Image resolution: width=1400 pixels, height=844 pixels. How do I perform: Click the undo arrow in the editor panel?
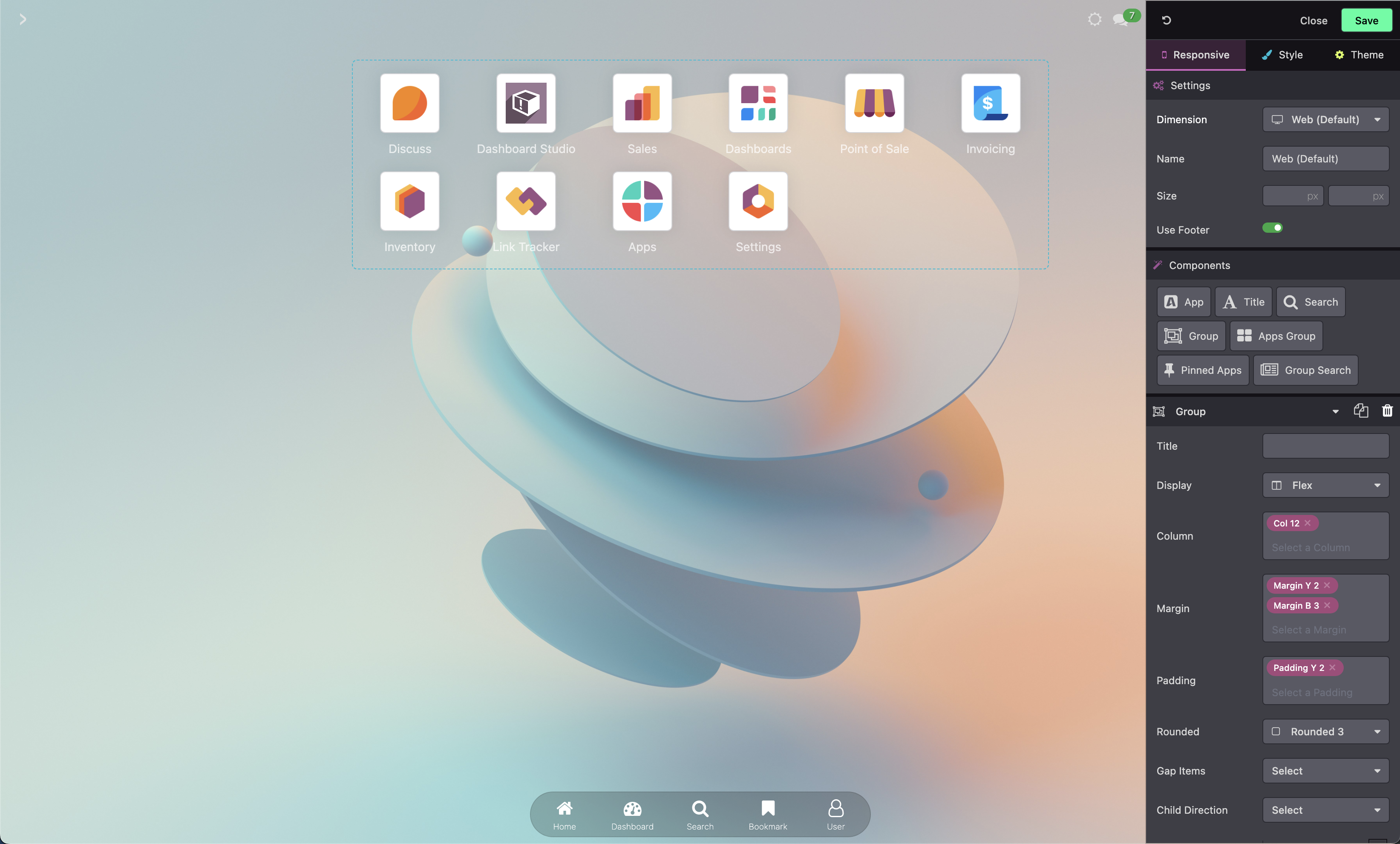(1167, 20)
